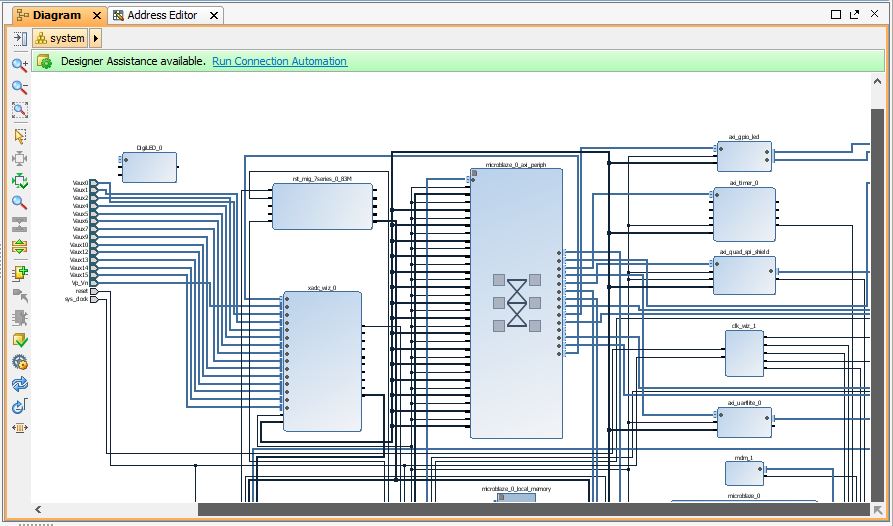Expand the interface plus on axi_uartlite_0 block
893x526 pixels.
point(715,414)
